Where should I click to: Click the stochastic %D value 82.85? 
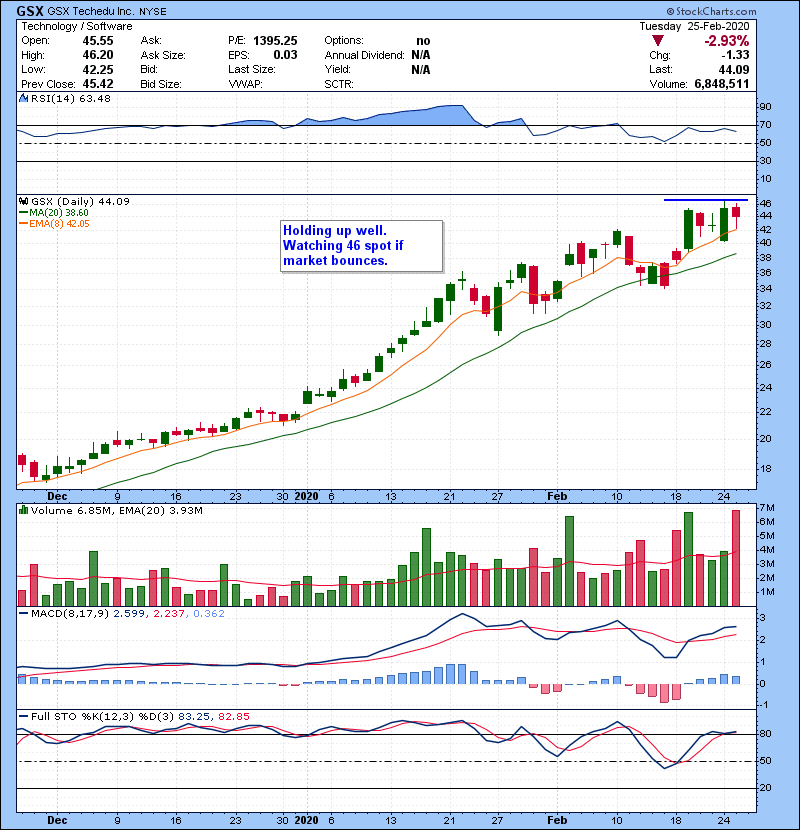pyautogui.click(x=233, y=716)
